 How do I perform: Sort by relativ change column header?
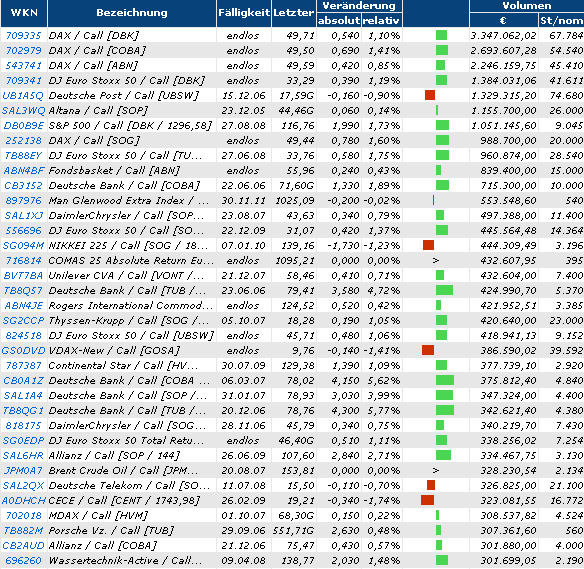[x=382, y=20]
